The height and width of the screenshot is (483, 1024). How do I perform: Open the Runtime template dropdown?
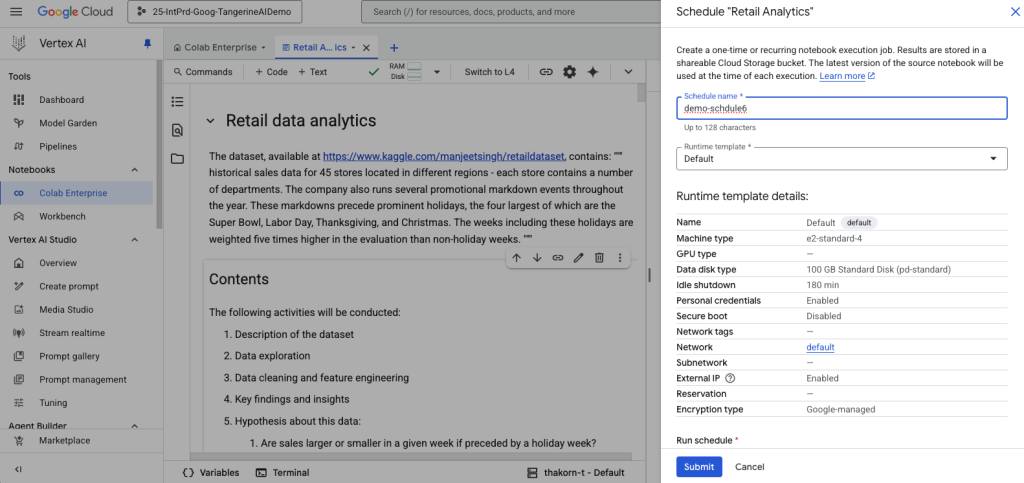coord(842,159)
